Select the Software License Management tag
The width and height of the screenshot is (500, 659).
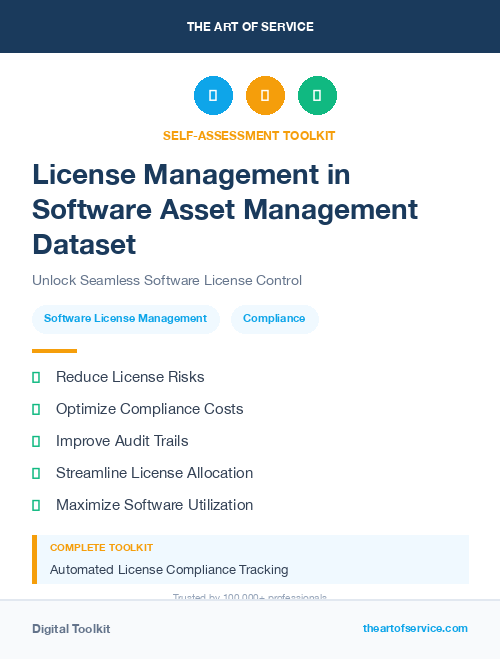pyautogui.click(x=126, y=319)
